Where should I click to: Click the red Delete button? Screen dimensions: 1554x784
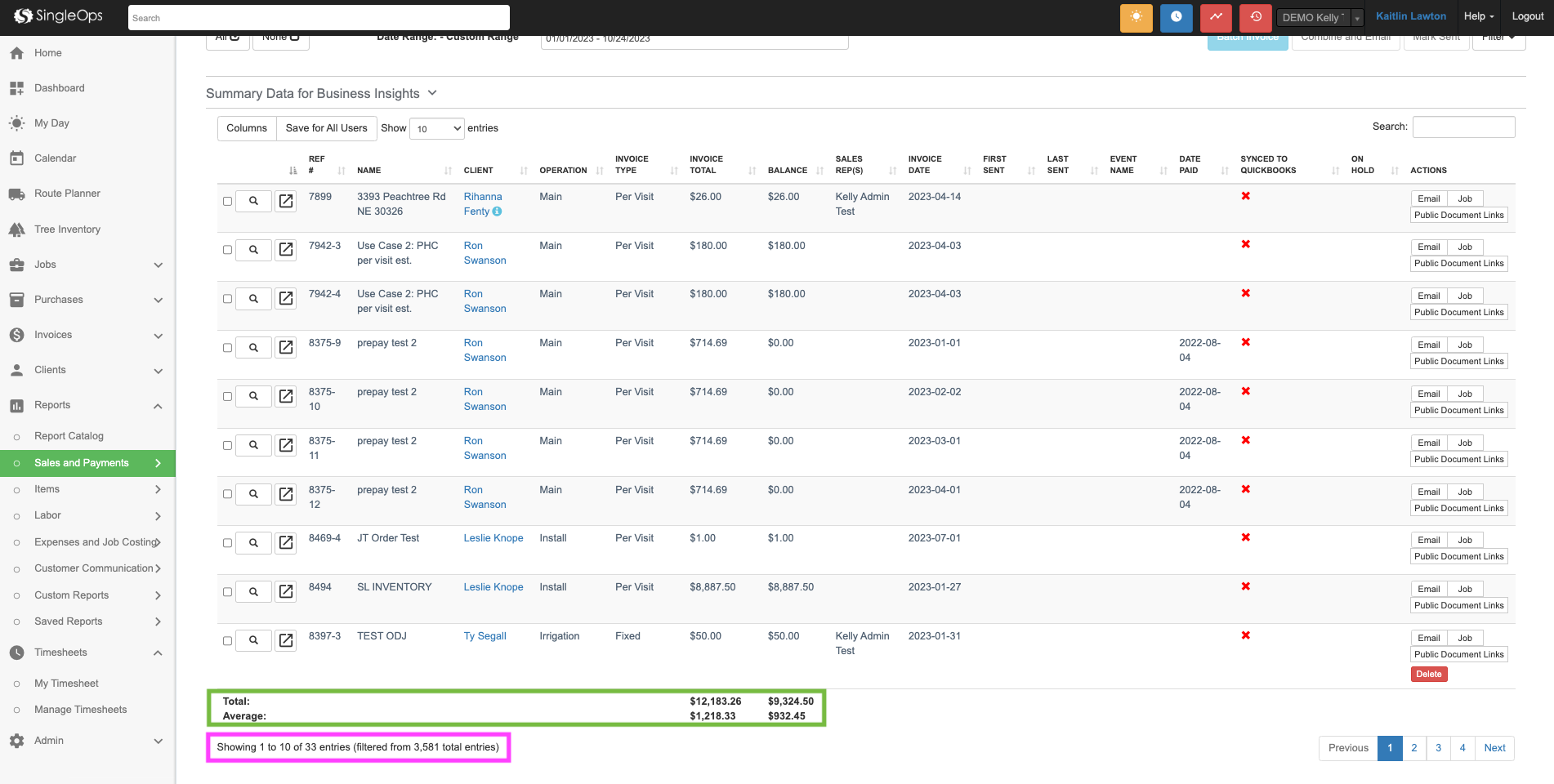[1428, 675]
